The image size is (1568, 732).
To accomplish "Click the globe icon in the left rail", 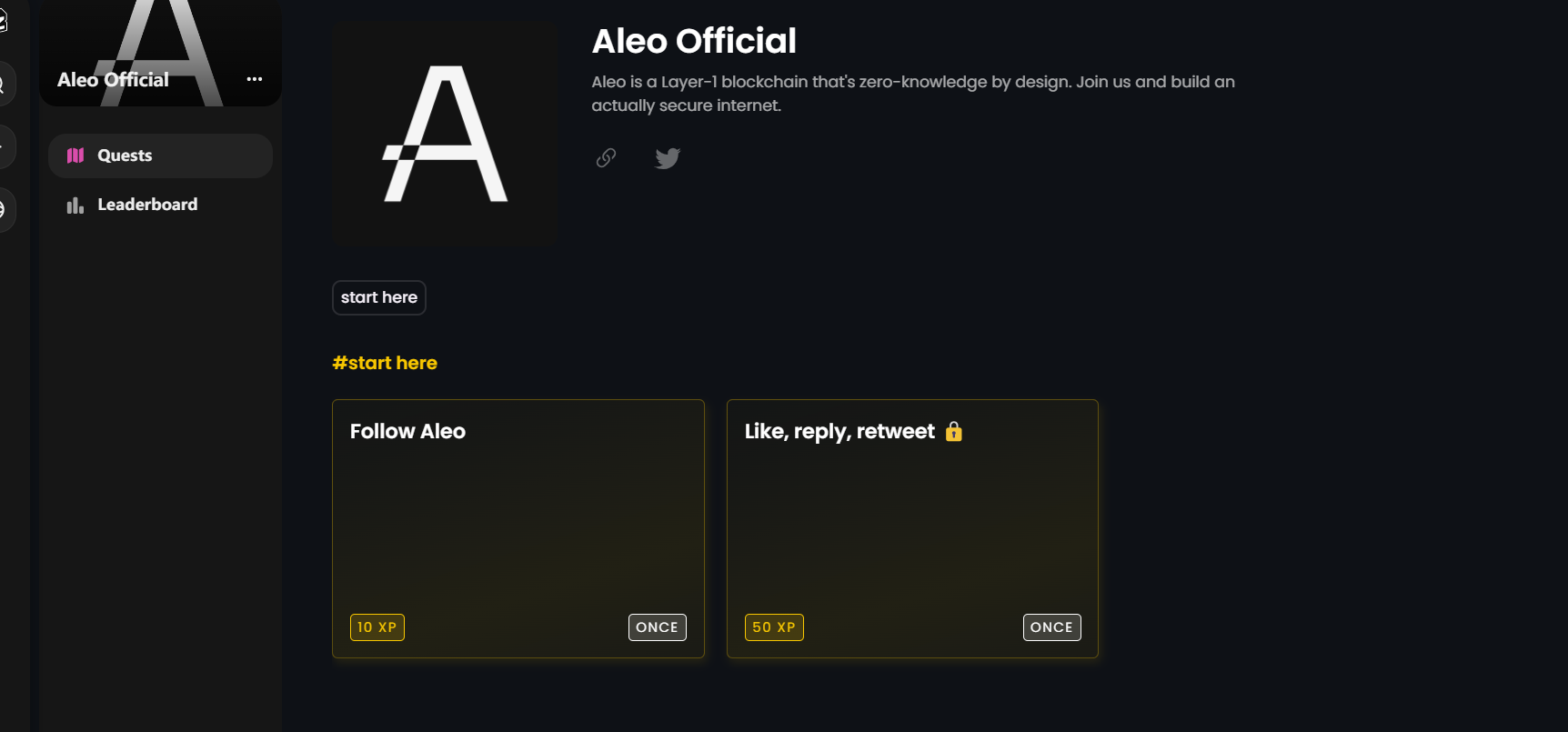I will tap(3, 210).
